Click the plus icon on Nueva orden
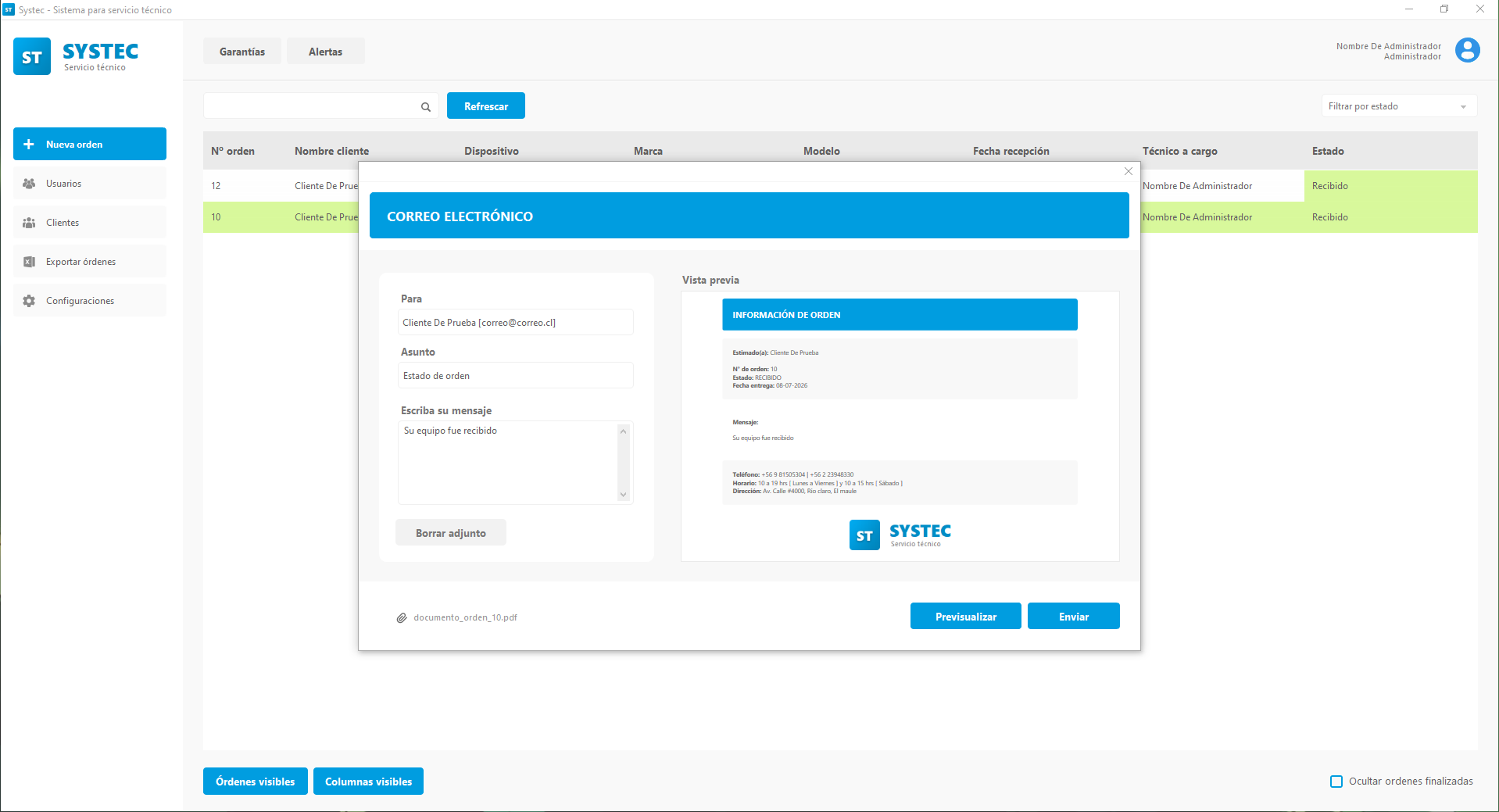 (x=29, y=145)
